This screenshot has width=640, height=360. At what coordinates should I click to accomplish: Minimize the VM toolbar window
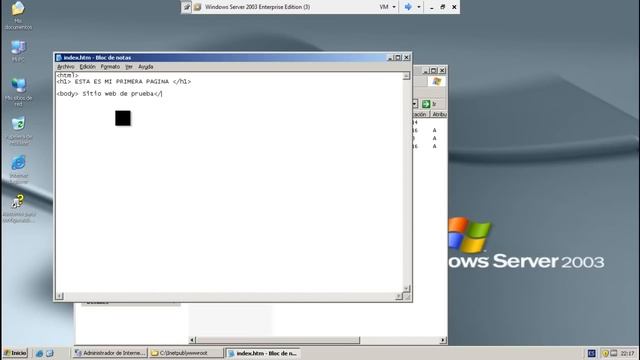[x=431, y=7]
